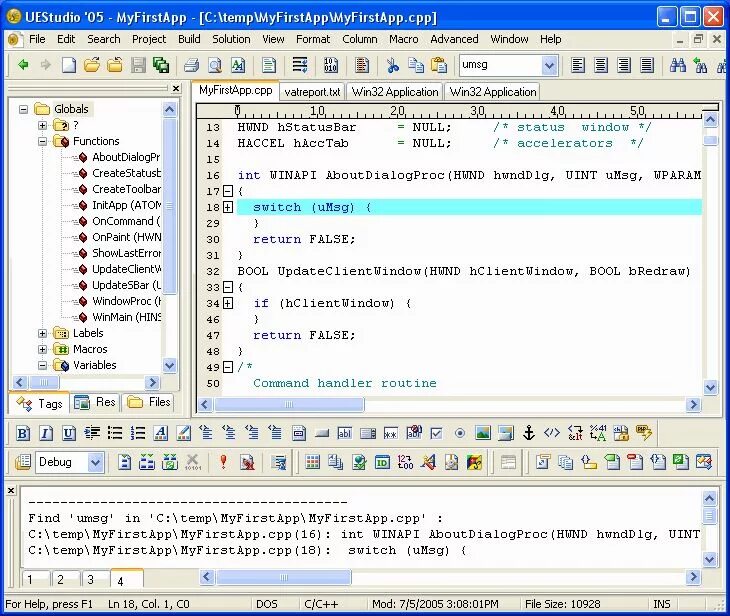Open the Debug configuration dropdown
The width and height of the screenshot is (730, 616).
coord(95,462)
